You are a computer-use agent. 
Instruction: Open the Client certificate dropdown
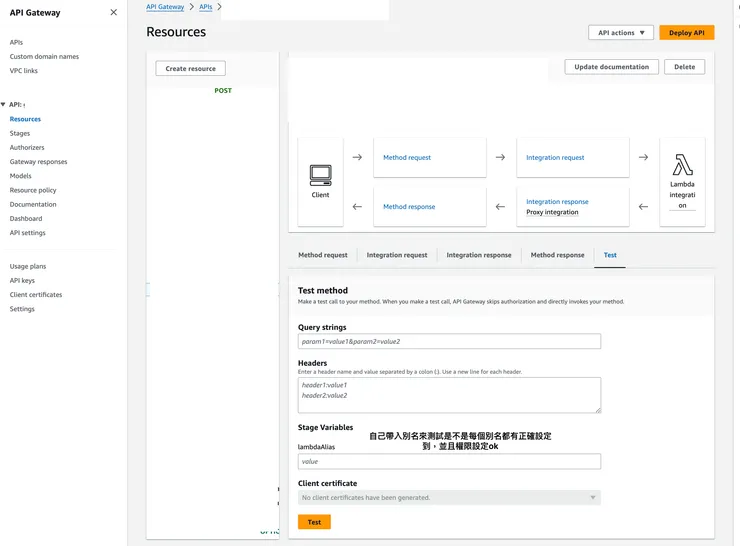[449, 497]
